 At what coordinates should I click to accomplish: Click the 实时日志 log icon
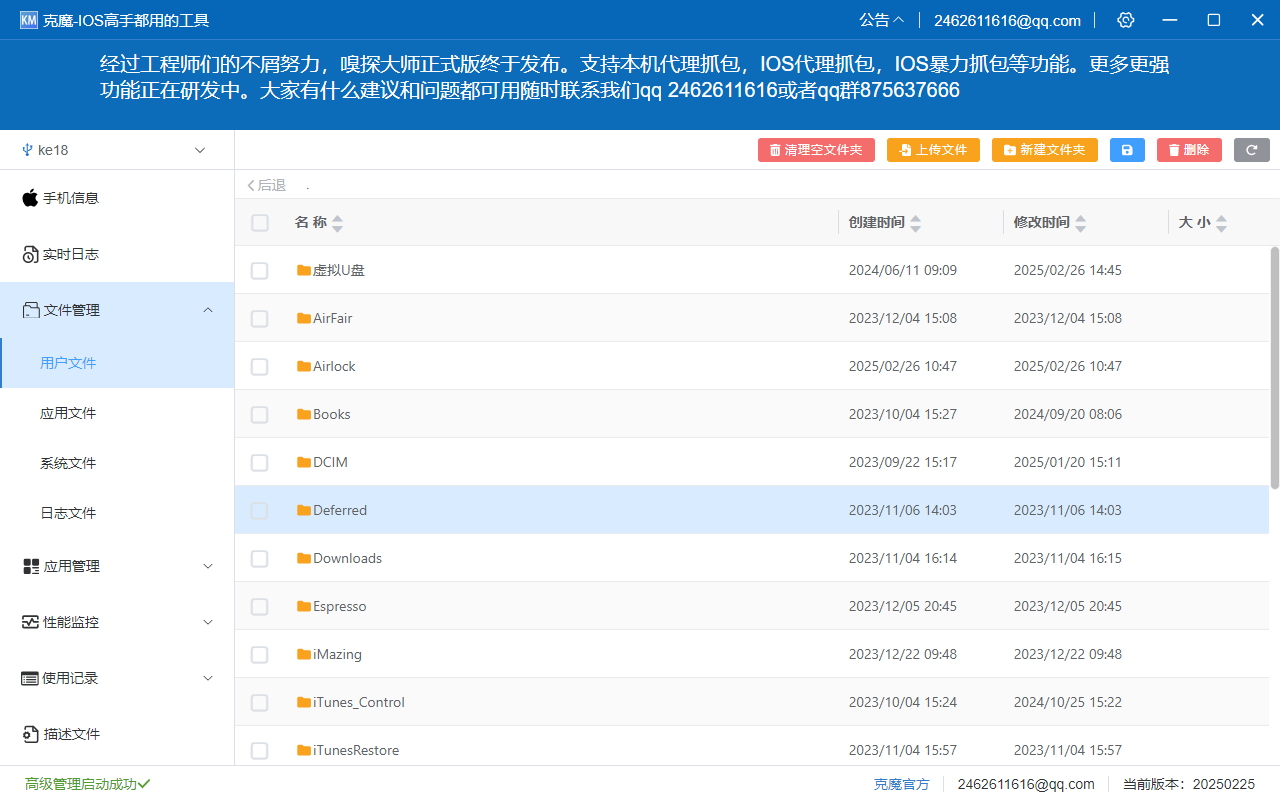30,254
